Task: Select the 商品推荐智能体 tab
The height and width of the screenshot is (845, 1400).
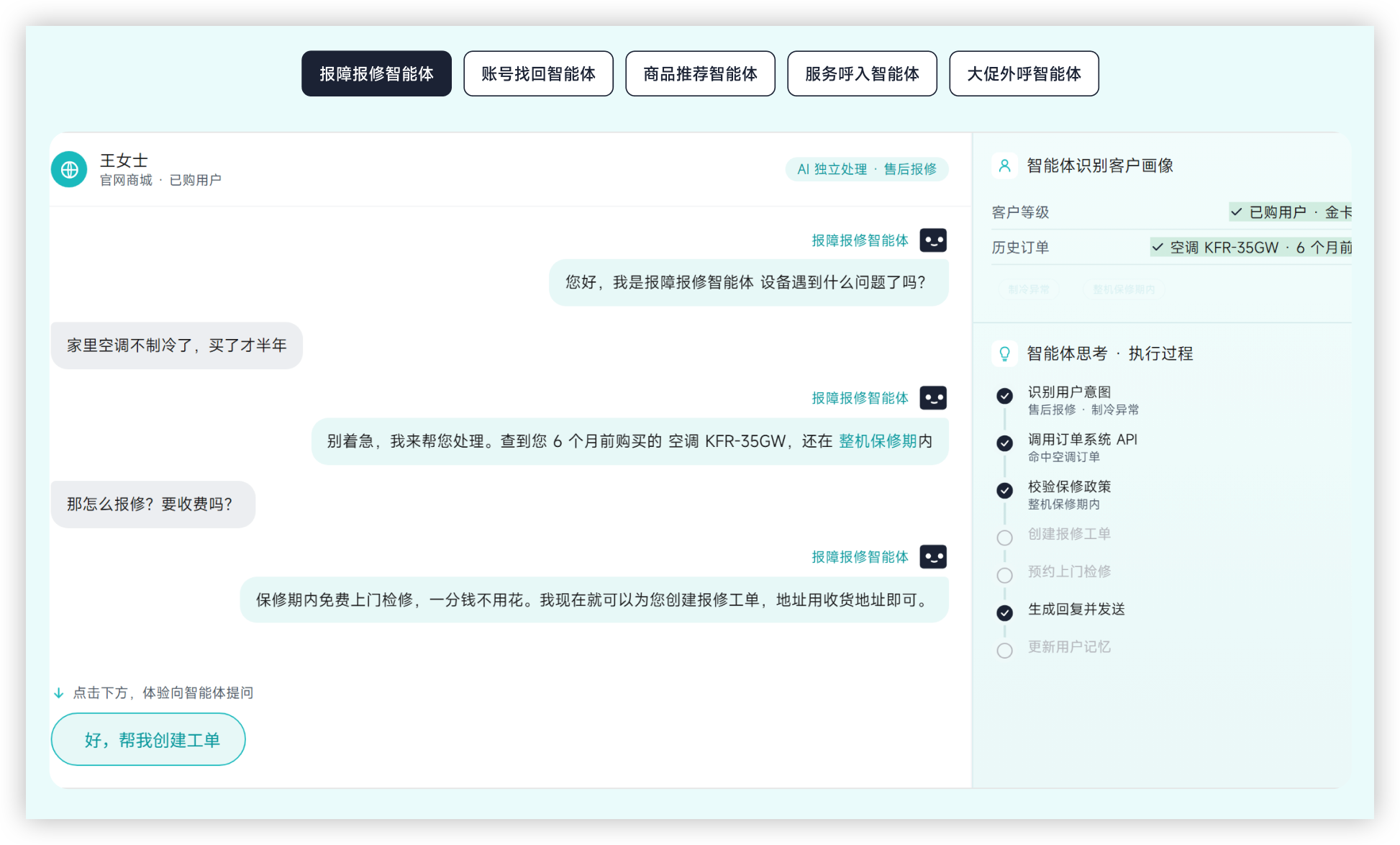Action: (x=700, y=73)
